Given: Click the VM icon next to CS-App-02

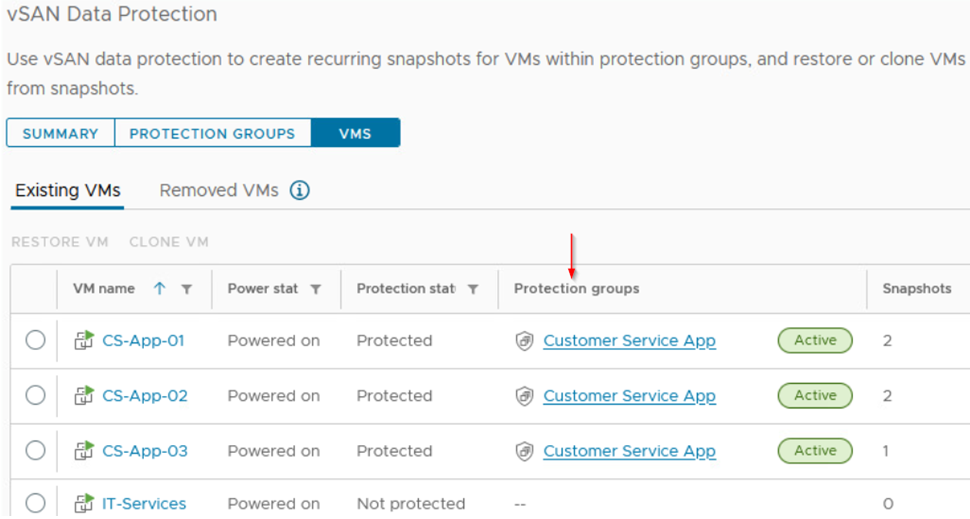Looking at the screenshot, I should [84, 395].
